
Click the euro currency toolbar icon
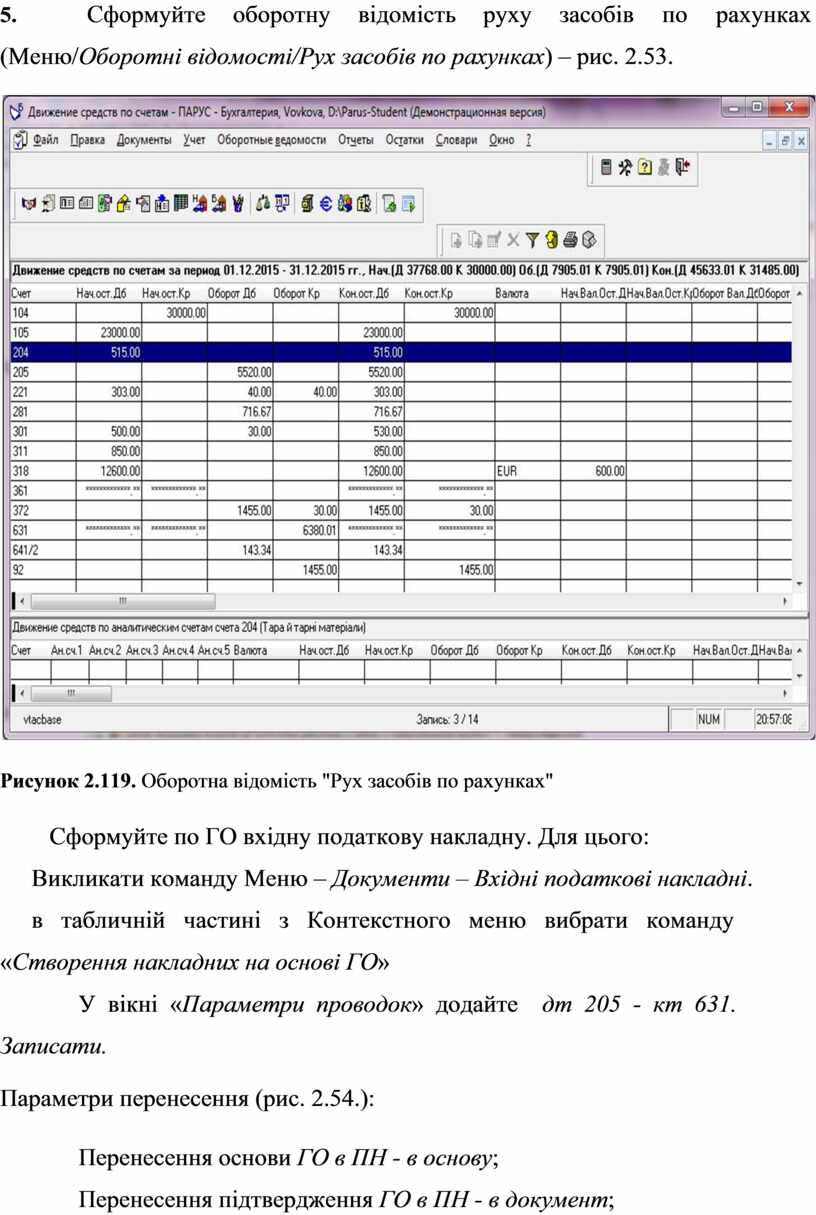[326, 204]
